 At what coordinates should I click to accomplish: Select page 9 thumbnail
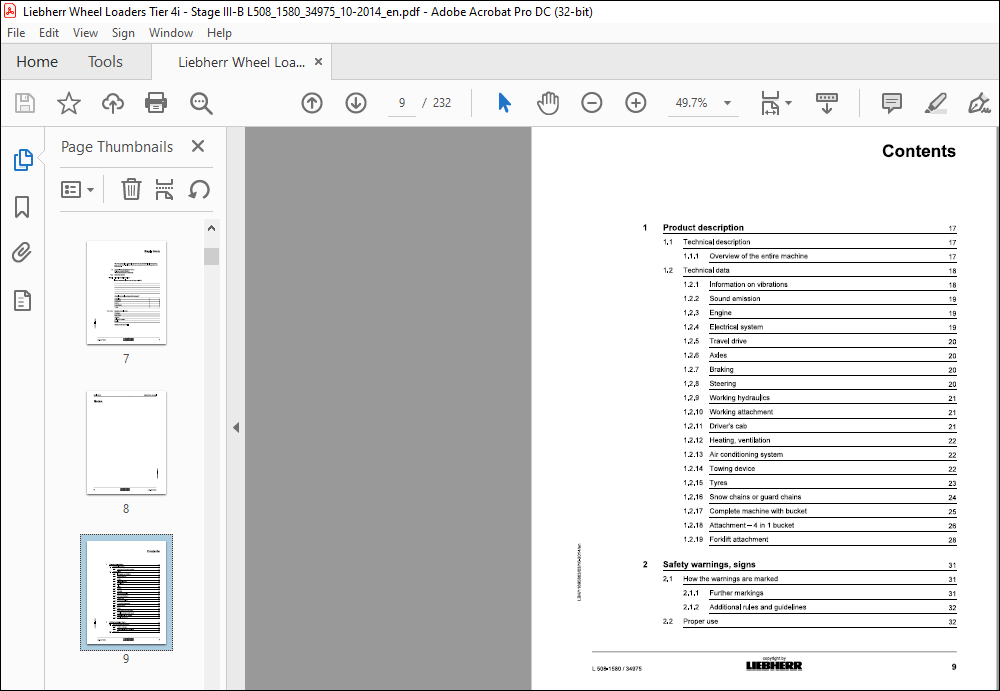(x=126, y=593)
